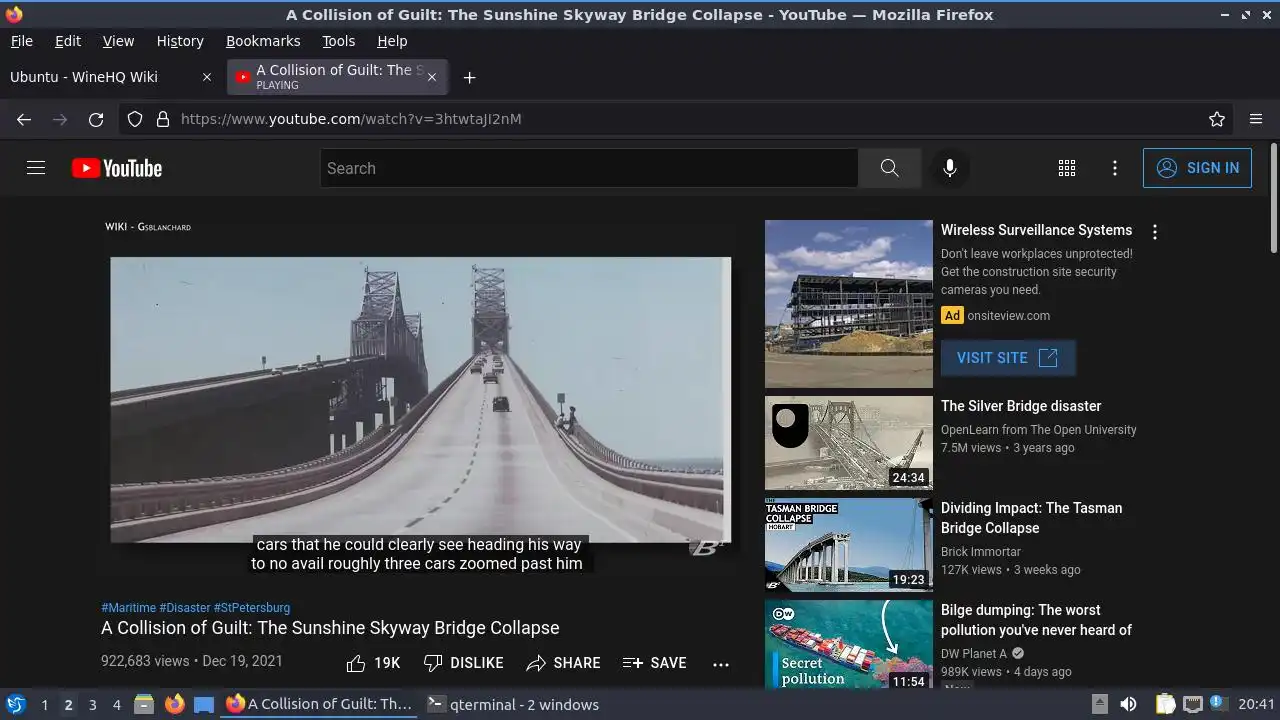1280x720 pixels.
Task: Switch to qterminal in the taskbar
Action: 513,704
